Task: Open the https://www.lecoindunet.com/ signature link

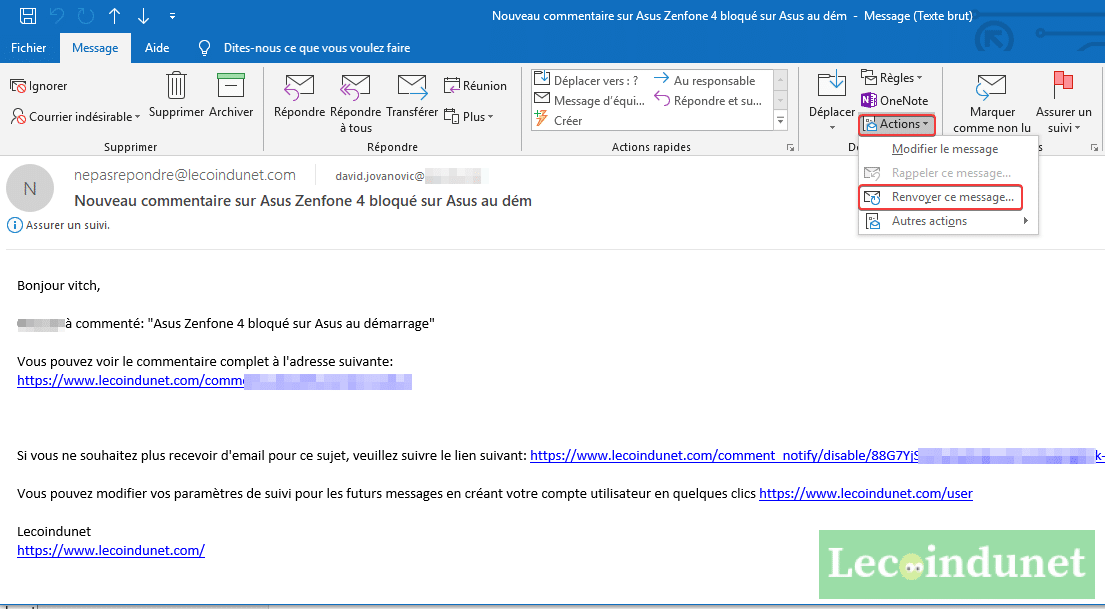Action: point(111,550)
